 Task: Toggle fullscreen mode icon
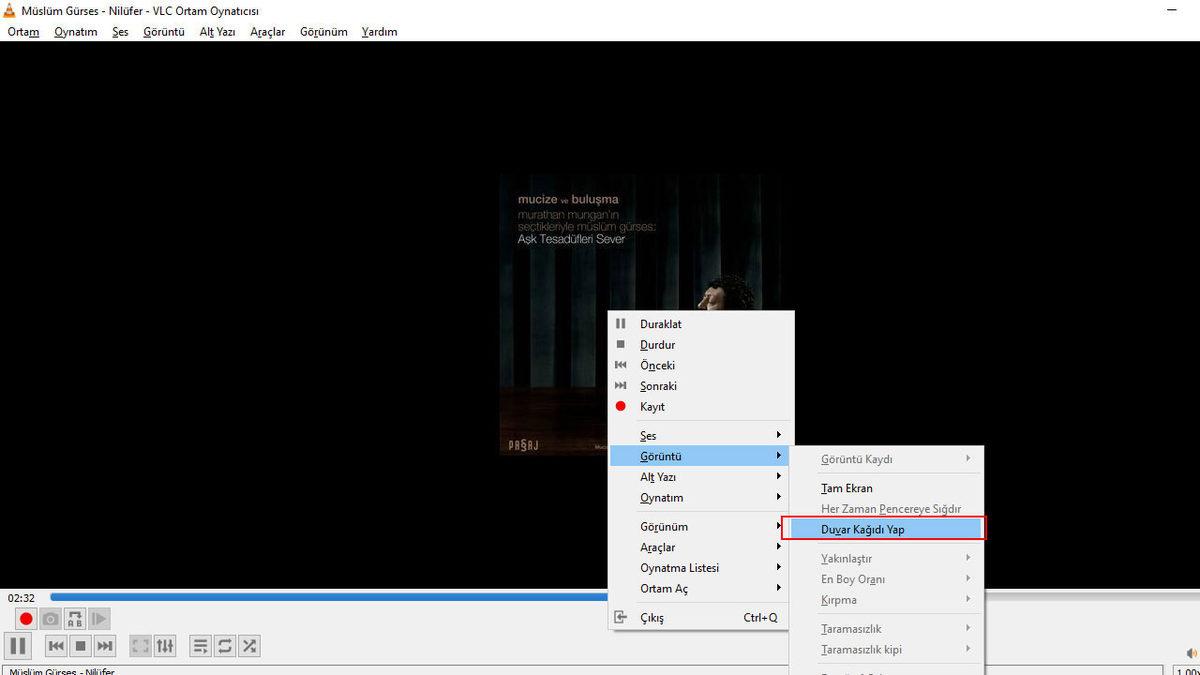(x=139, y=645)
